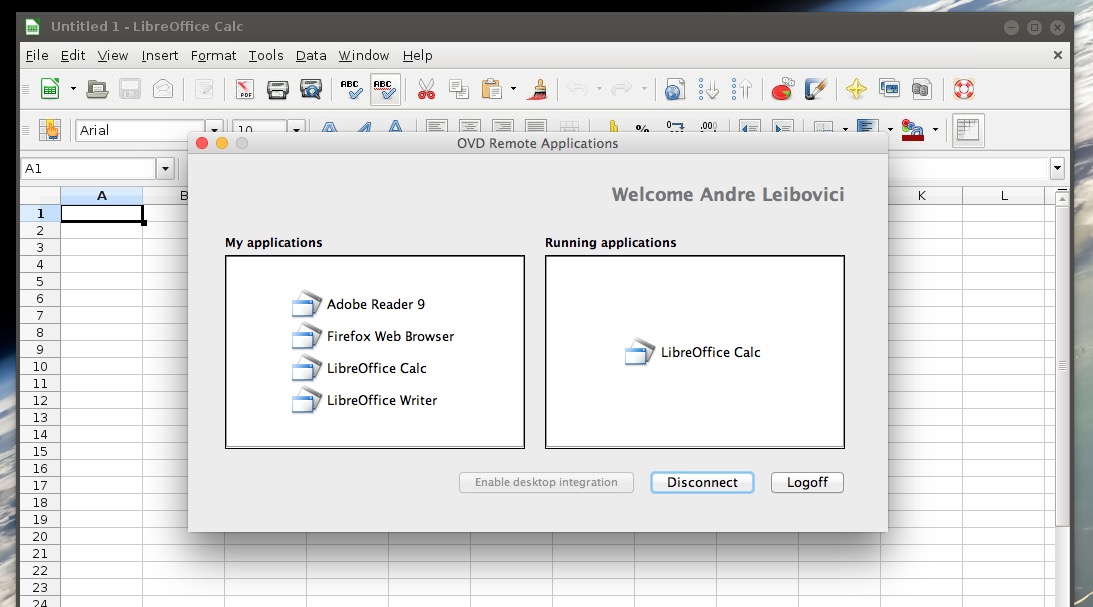1093x607 pixels.
Task: Click the Disconnect button
Action: pyautogui.click(x=702, y=482)
